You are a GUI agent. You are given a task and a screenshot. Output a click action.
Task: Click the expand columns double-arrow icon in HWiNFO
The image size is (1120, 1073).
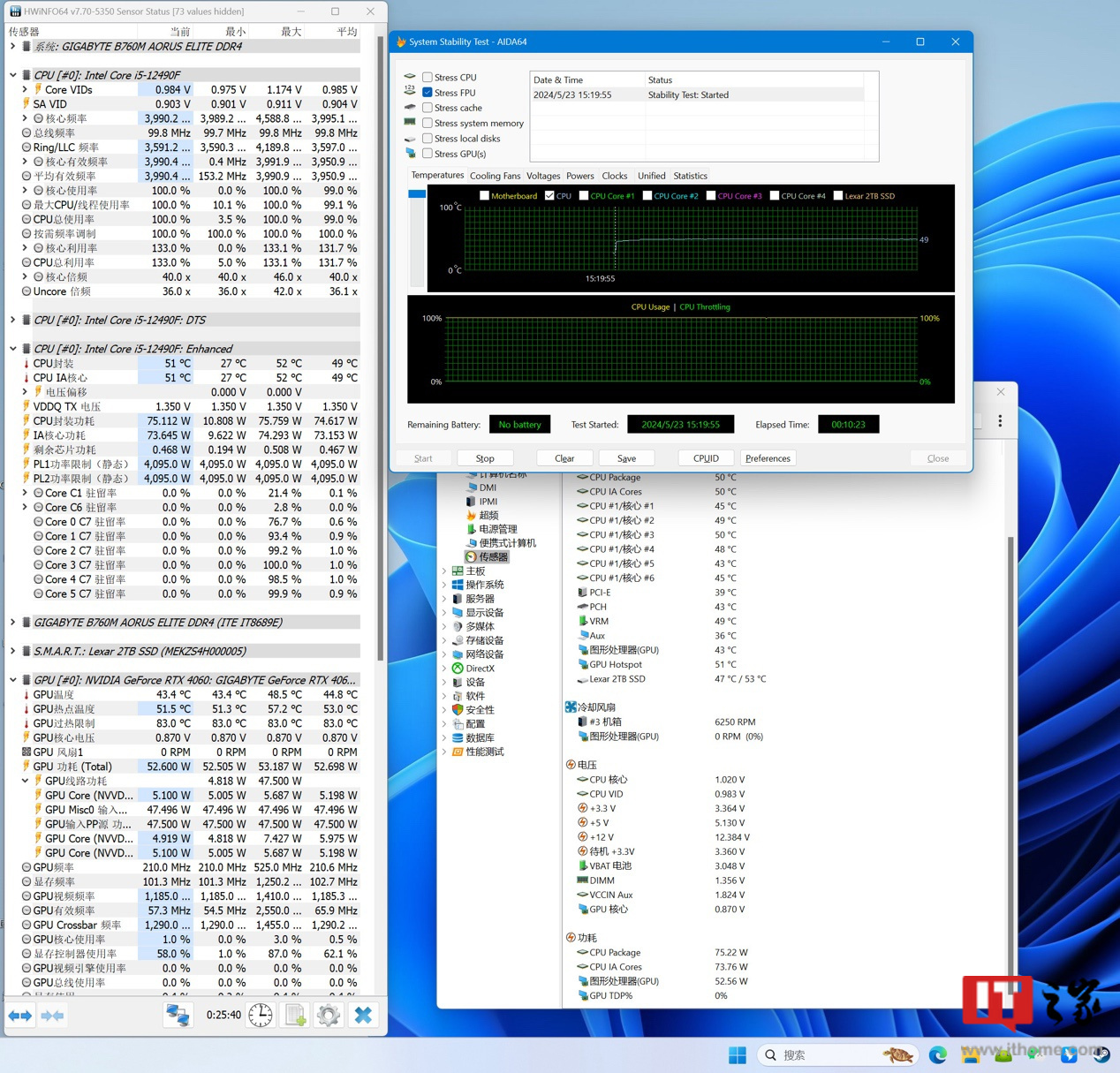(20, 1016)
